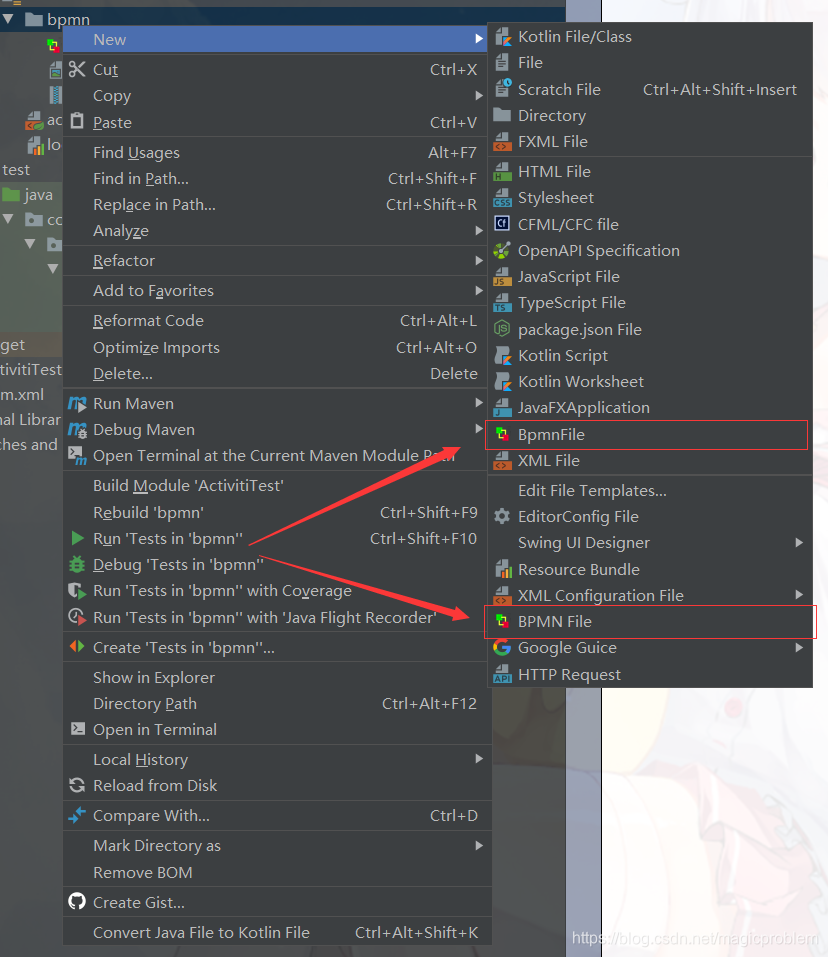The height and width of the screenshot is (957, 828).
Task: Click the Google Guice logo icon
Action: (x=502, y=647)
